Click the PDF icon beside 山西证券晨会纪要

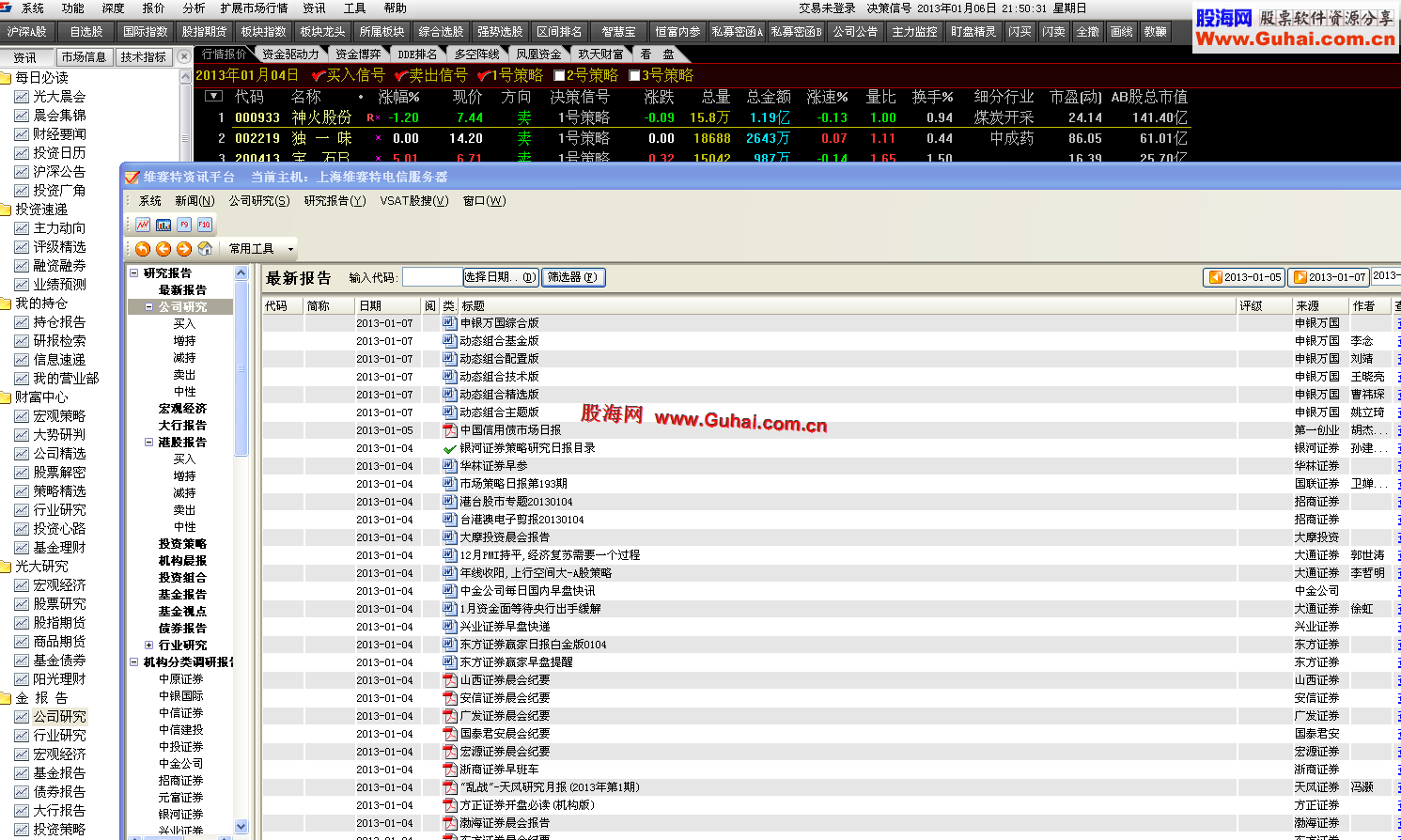click(450, 680)
